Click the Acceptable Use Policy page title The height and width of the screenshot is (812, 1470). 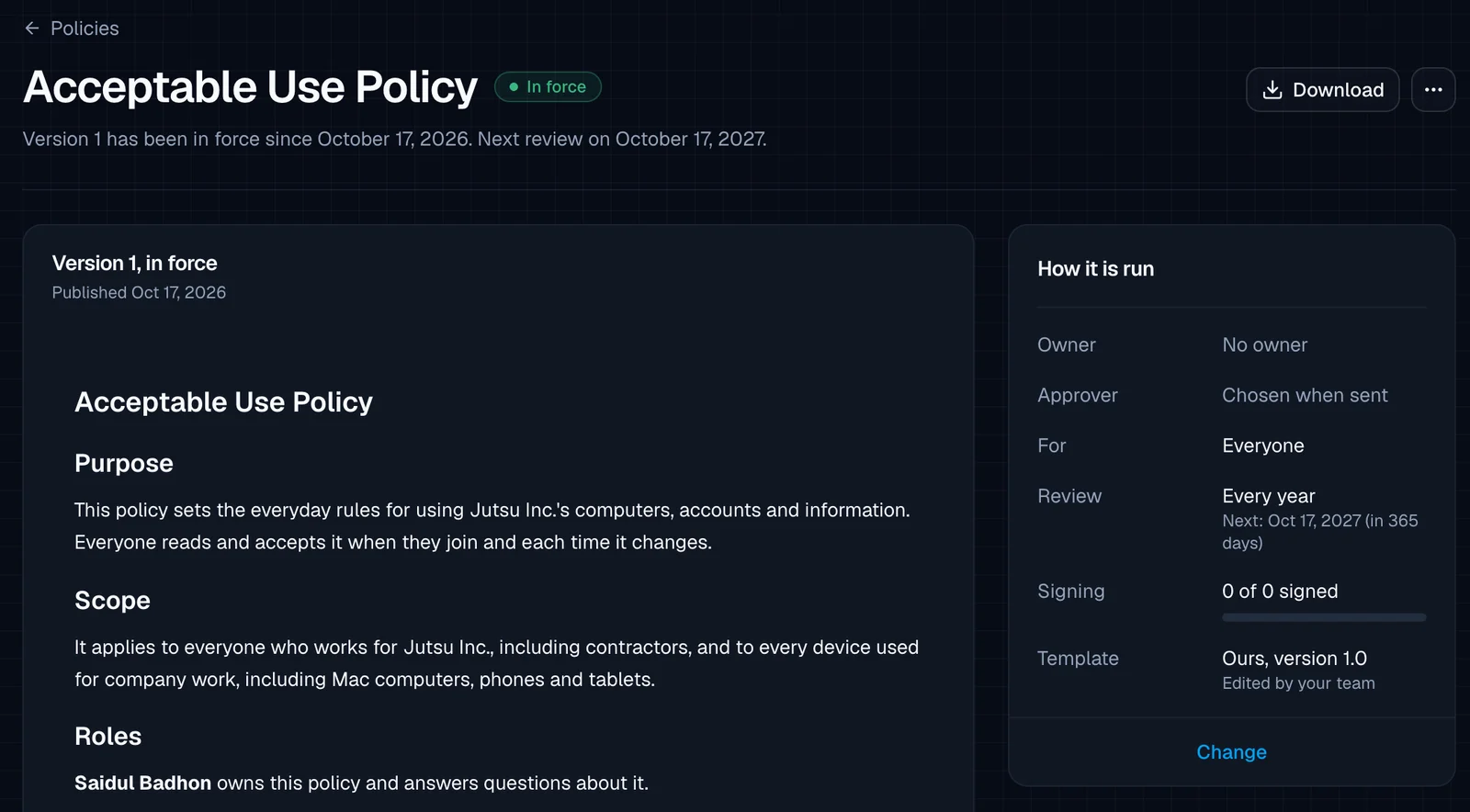click(x=250, y=88)
